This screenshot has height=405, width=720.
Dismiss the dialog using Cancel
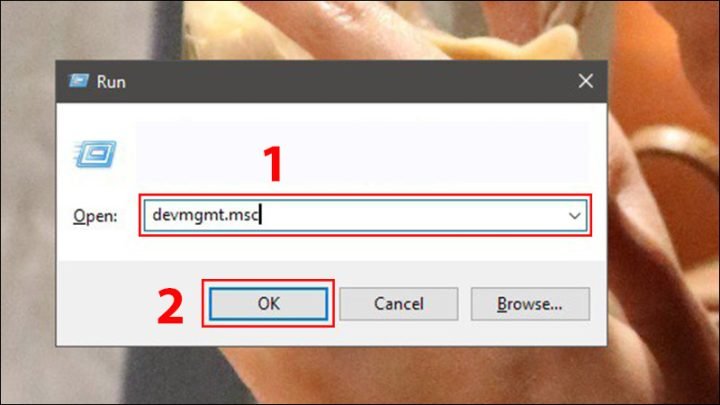tap(399, 304)
